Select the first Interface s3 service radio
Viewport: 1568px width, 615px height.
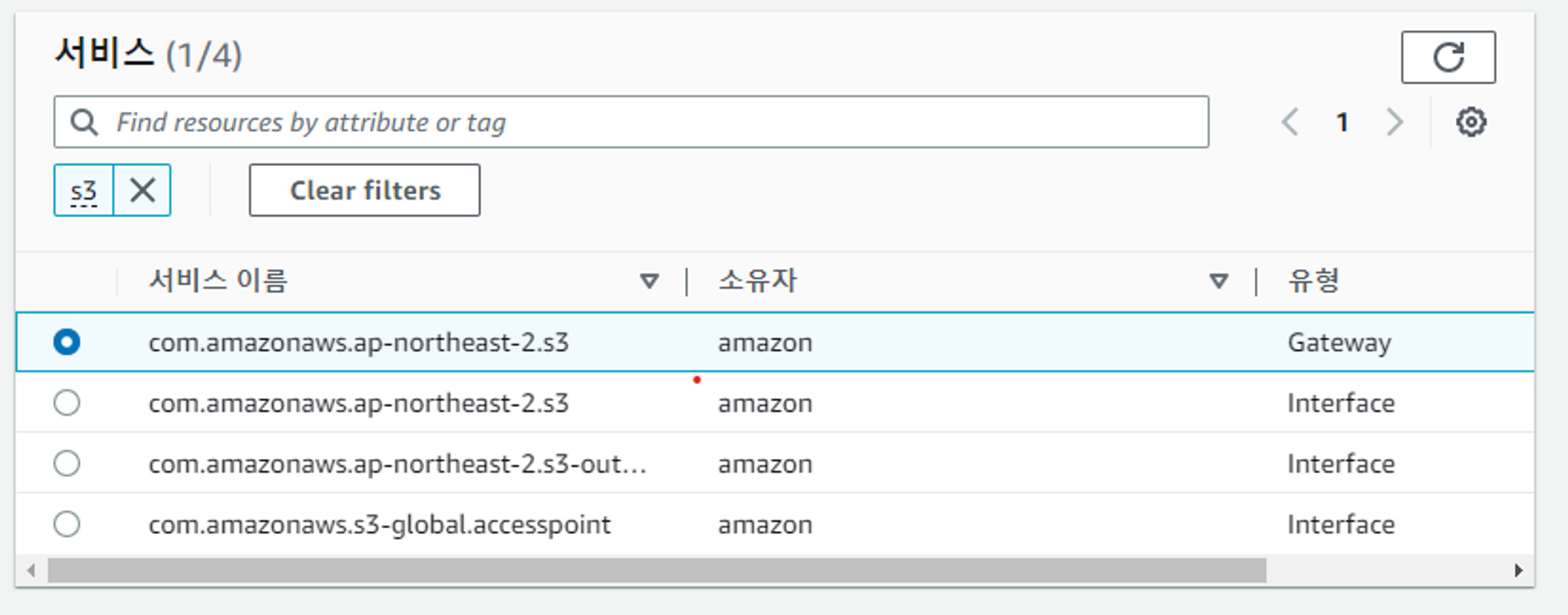coord(67,403)
